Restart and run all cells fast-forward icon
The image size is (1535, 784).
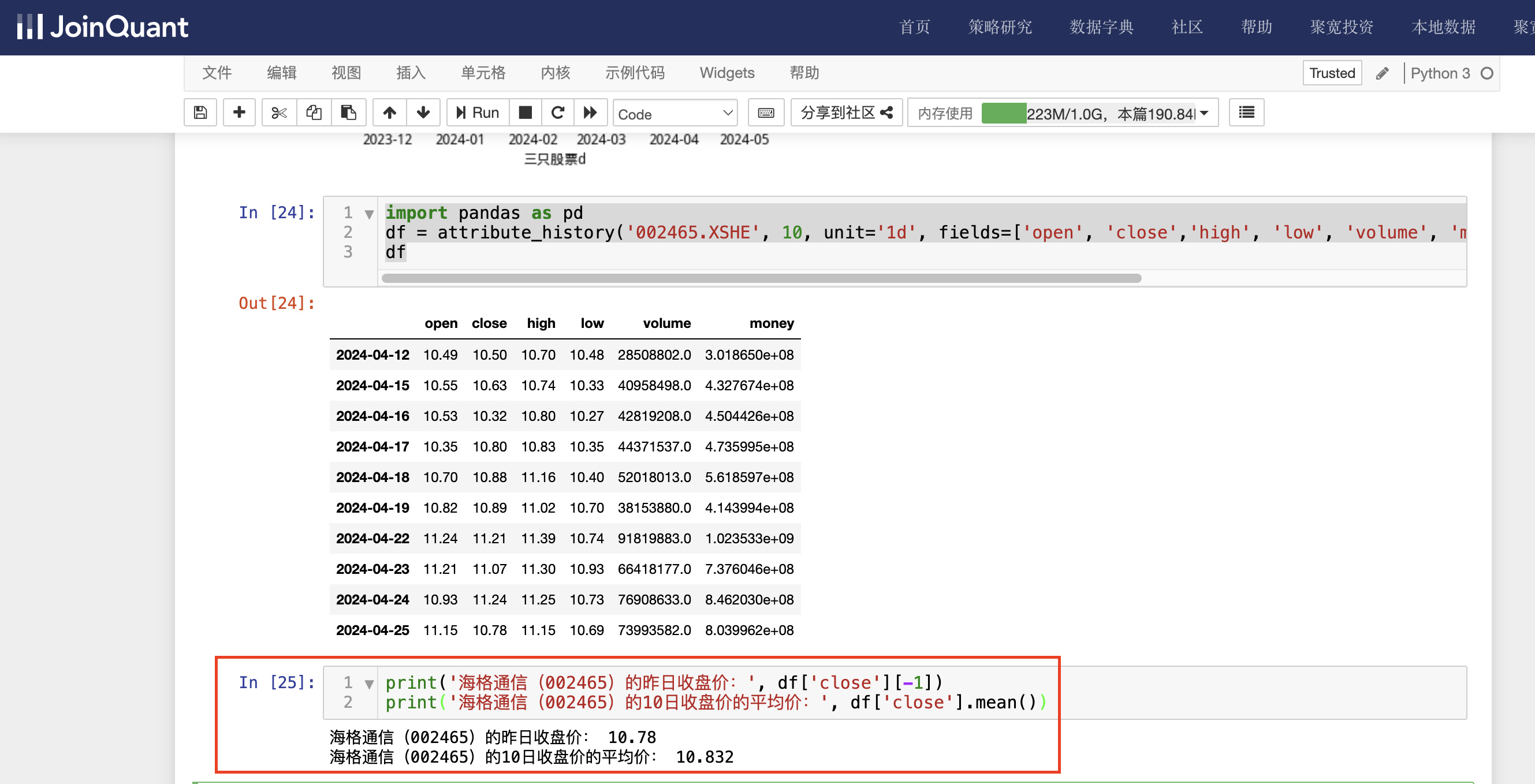click(x=590, y=113)
